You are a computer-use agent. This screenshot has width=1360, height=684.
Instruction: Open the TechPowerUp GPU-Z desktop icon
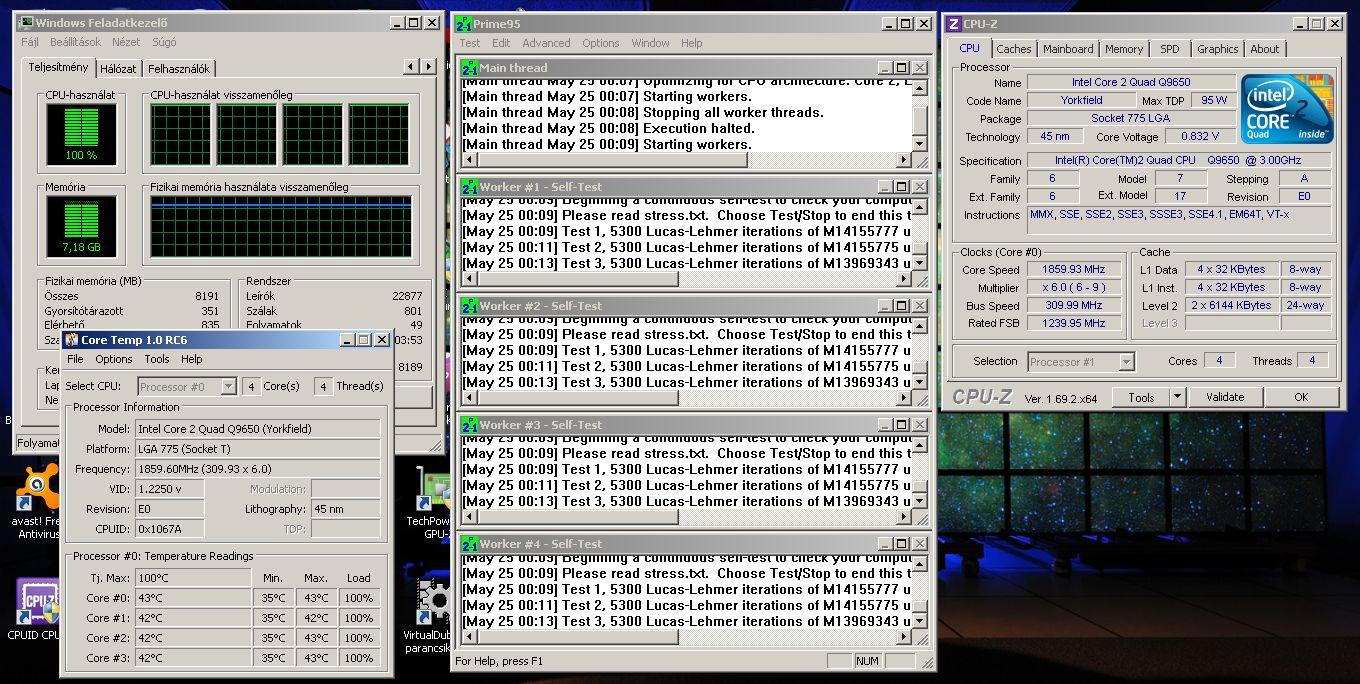[432, 490]
